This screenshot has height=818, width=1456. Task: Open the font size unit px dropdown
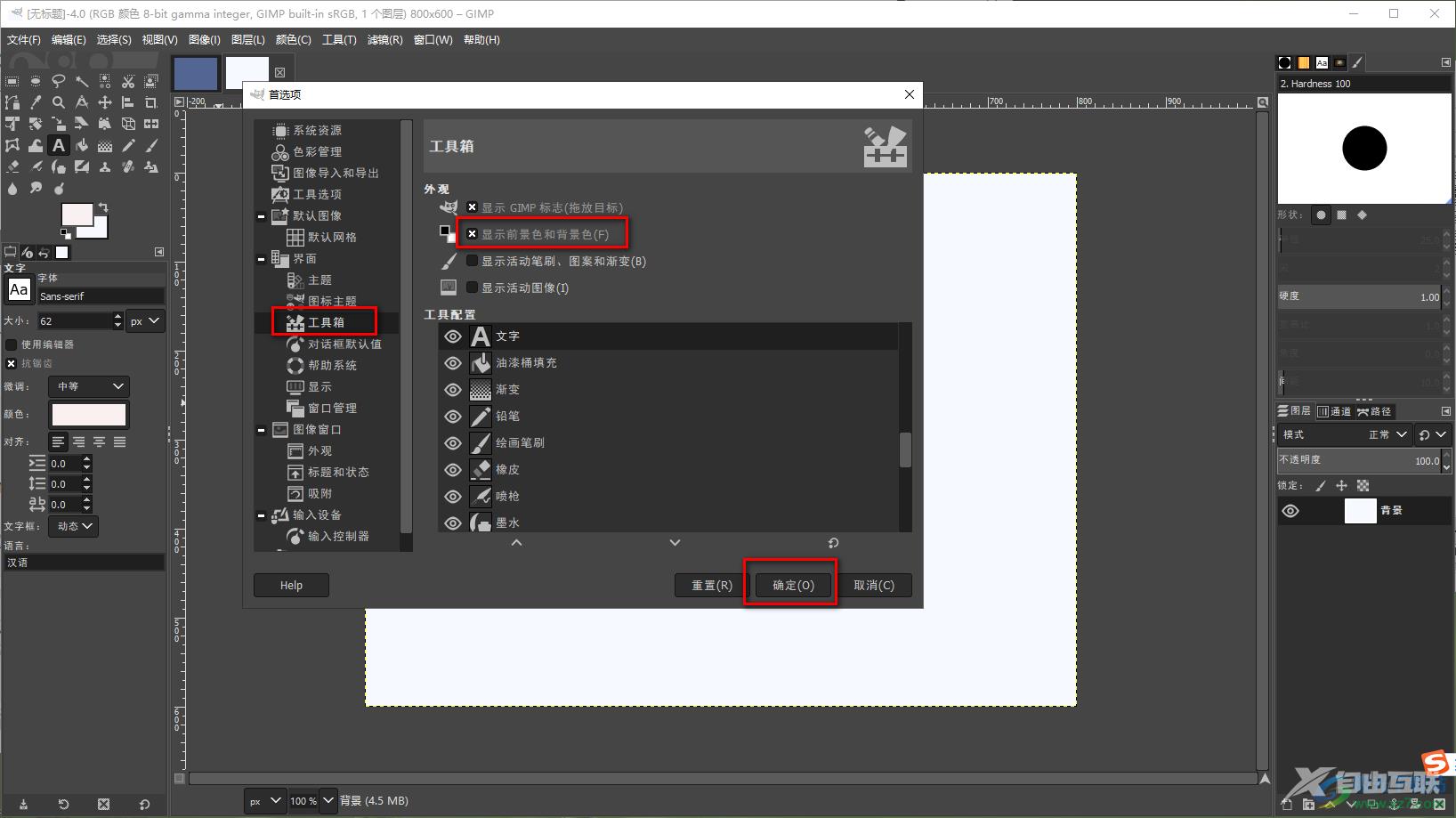click(x=146, y=320)
